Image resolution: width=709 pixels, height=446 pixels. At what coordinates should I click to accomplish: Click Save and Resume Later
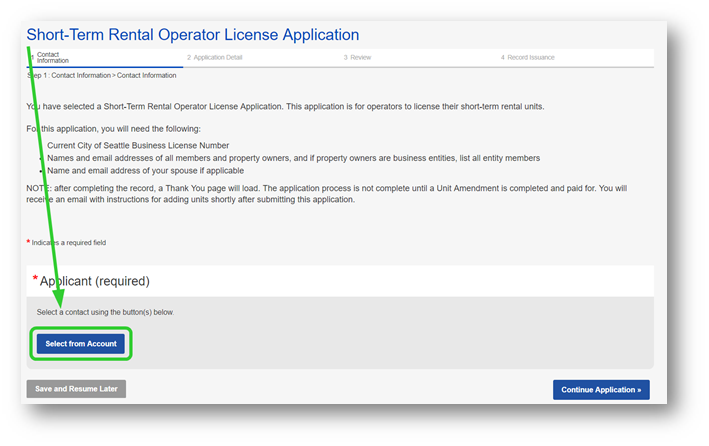click(76, 389)
